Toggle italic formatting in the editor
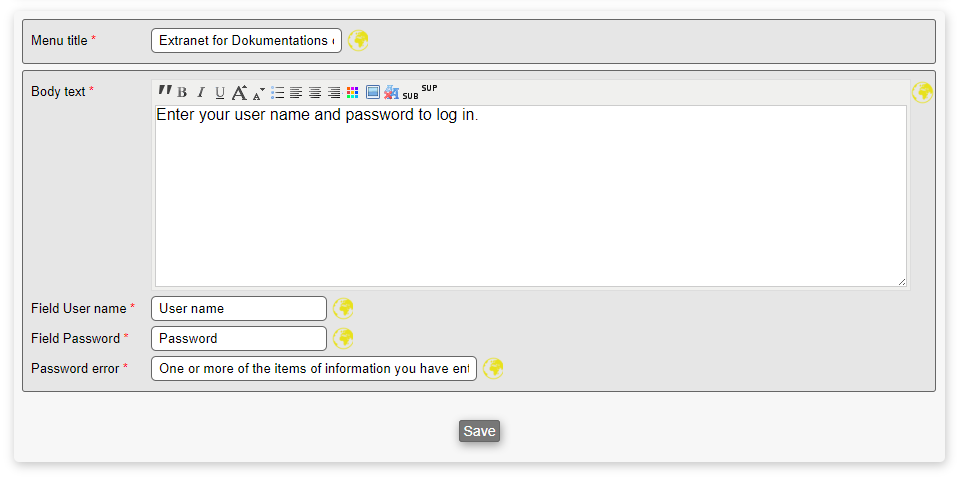Image resolution: width=964 pixels, height=479 pixels. (200, 93)
